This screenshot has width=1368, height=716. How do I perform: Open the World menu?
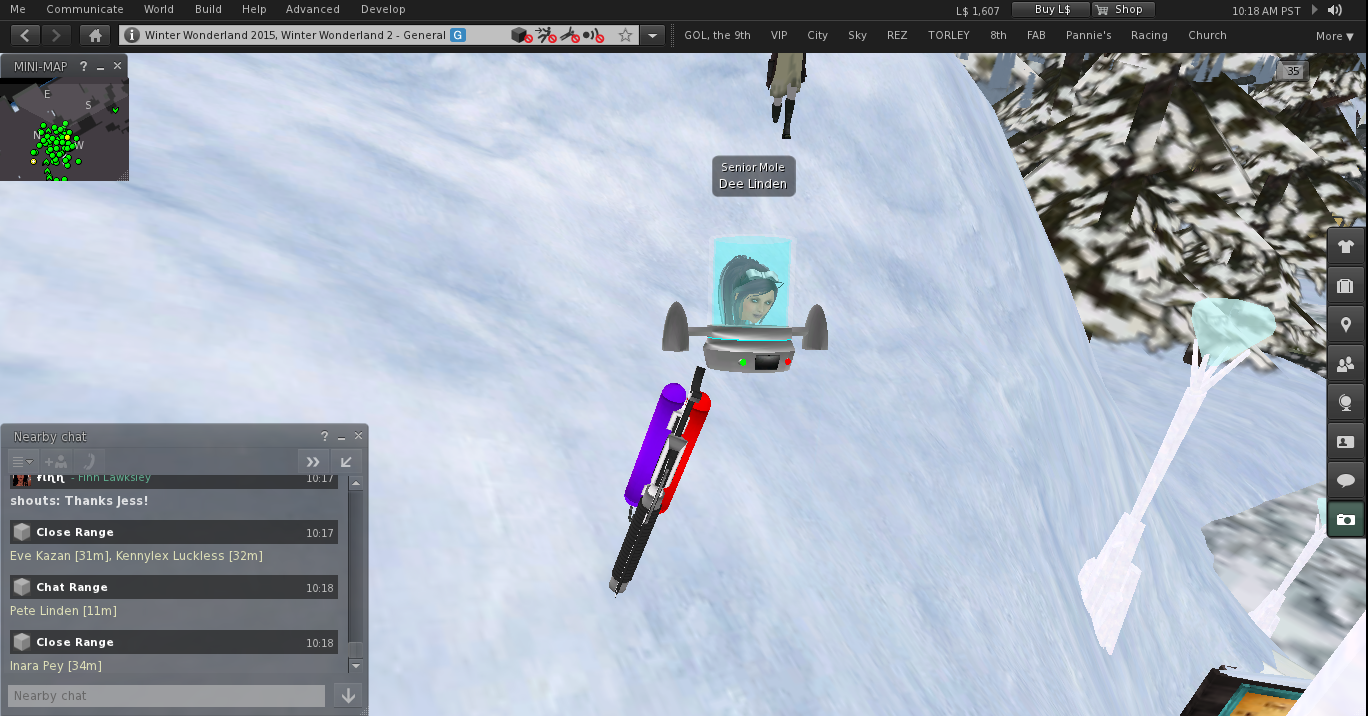(158, 9)
